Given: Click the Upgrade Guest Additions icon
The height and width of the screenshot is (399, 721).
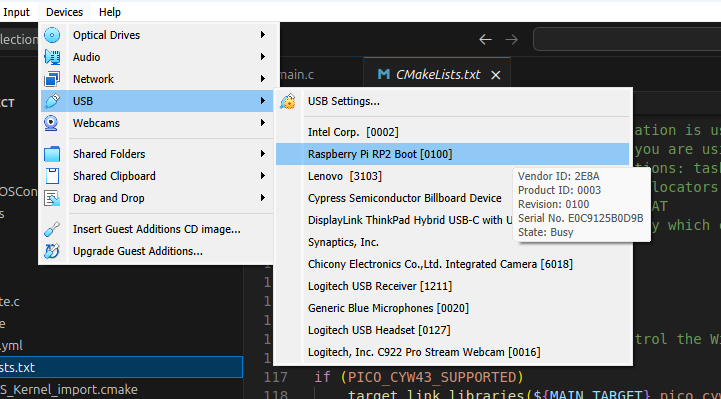Looking at the screenshot, I should click(x=52, y=251).
